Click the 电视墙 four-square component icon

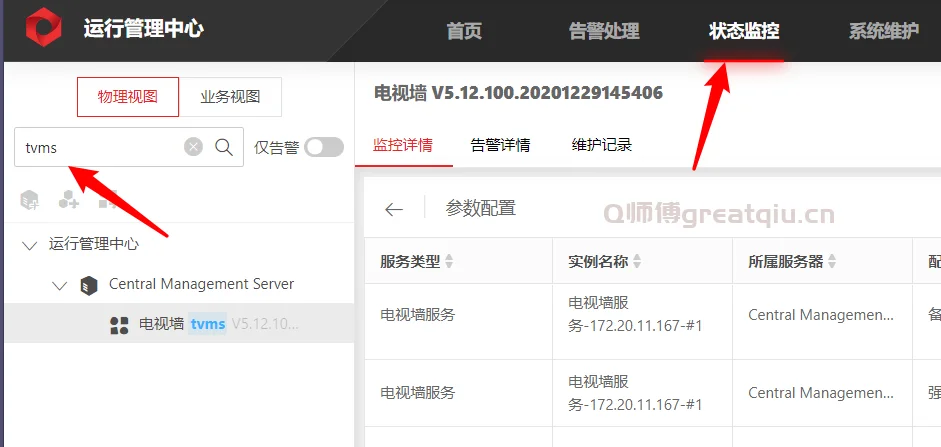pyautogui.click(x=119, y=324)
